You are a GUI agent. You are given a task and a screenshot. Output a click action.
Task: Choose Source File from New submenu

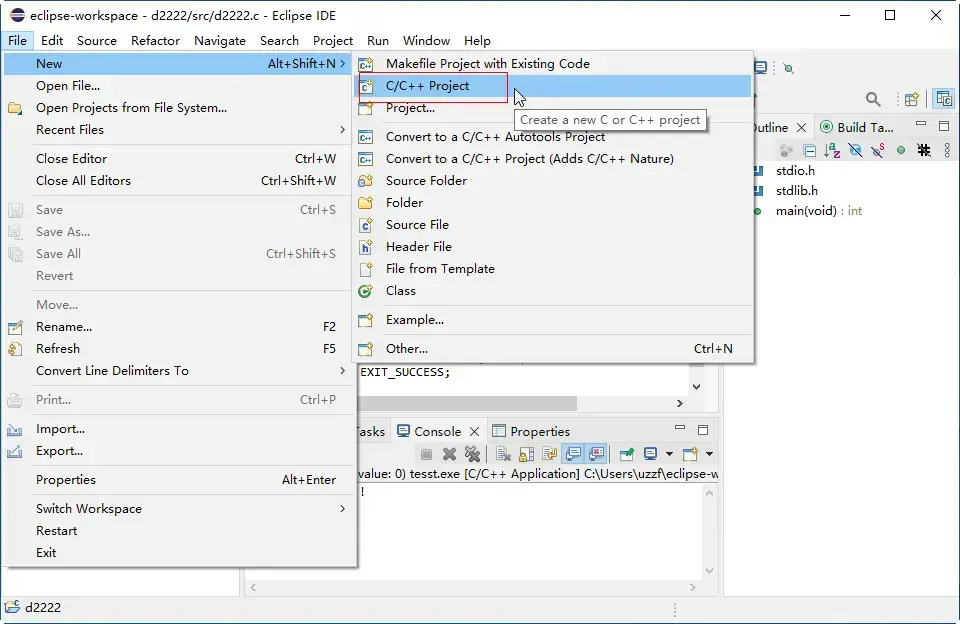click(x=554, y=225)
